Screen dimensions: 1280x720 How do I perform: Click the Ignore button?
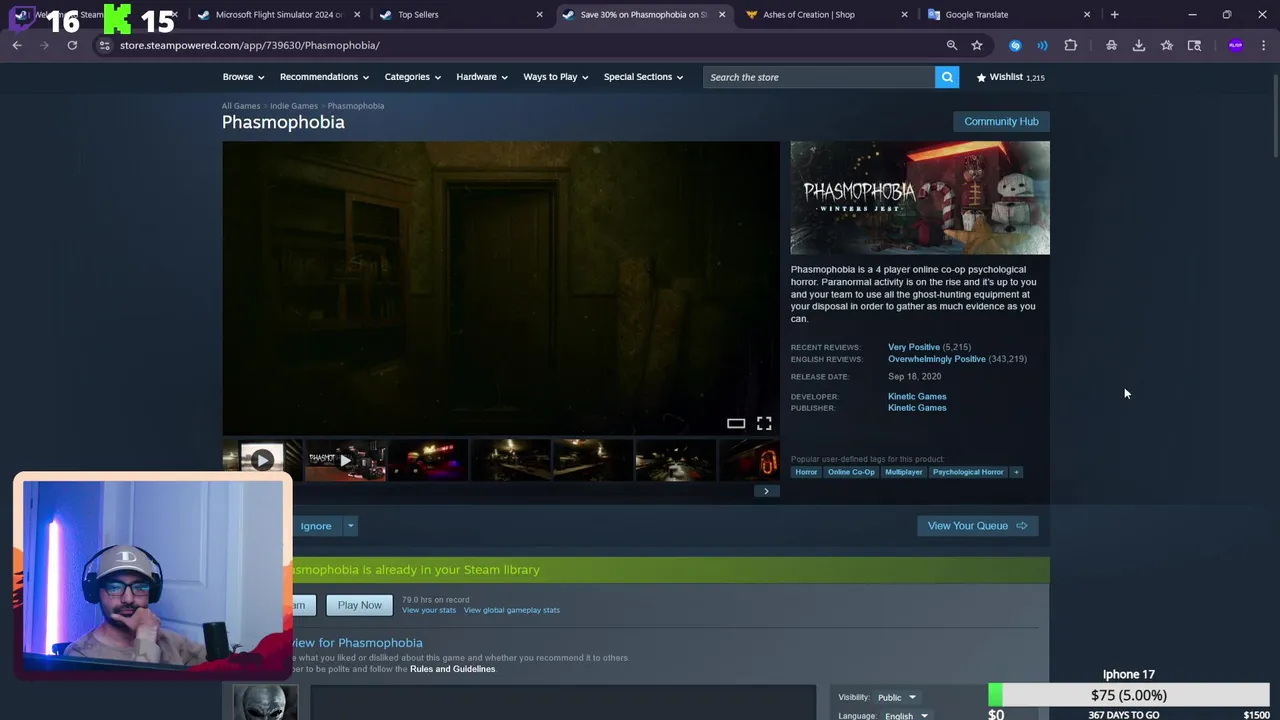point(316,526)
